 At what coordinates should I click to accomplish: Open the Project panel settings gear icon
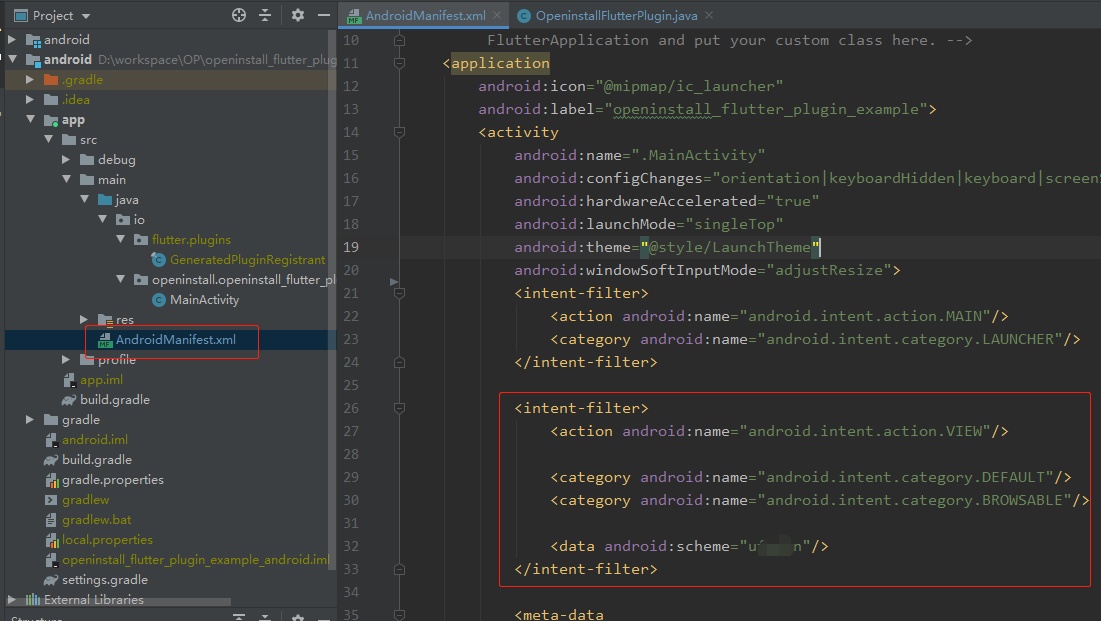click(296, 15)
